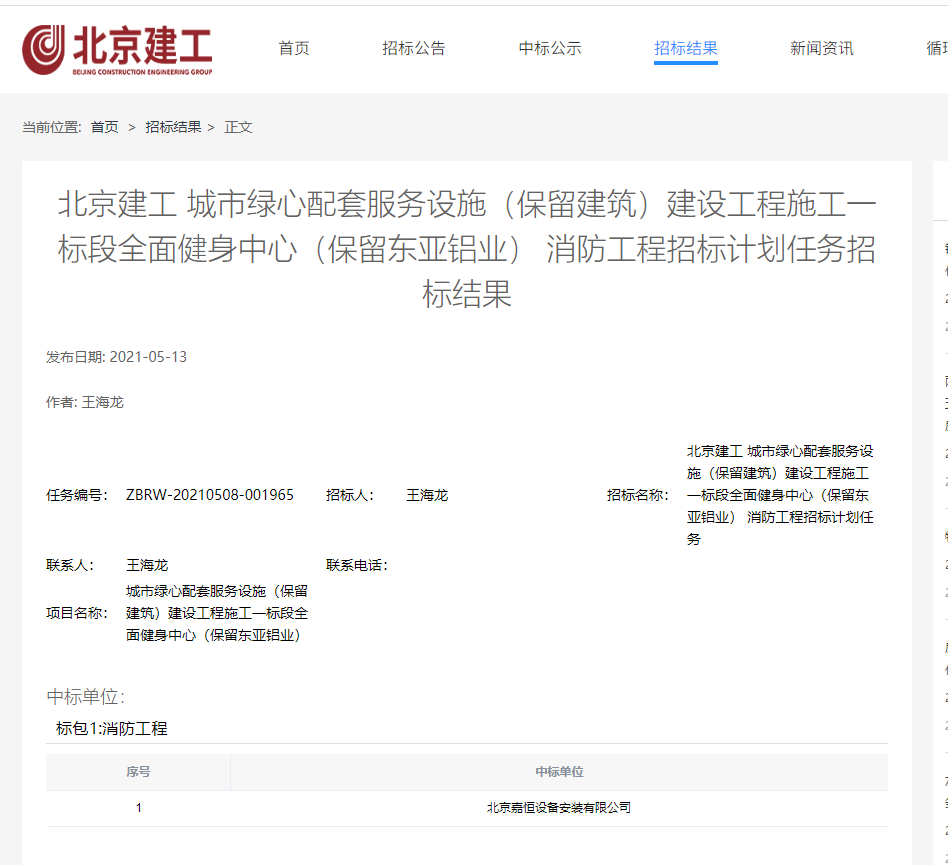Click the 招标结果 breadcrumb link
The width and height of the screenshot is (948, 865).
click(173, 127)
